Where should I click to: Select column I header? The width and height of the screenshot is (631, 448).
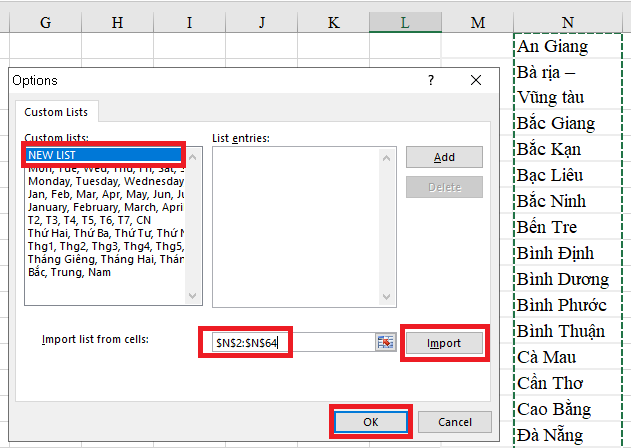[x=189, y=23]
